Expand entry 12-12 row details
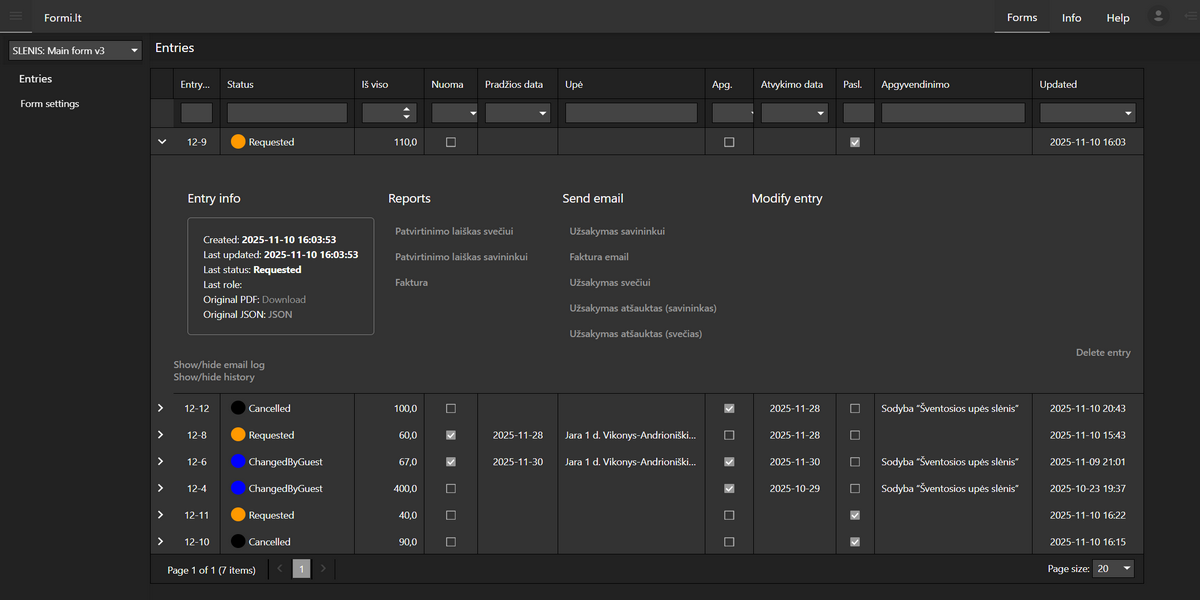This screenshot has height=600, width=1200. [160, 408]
